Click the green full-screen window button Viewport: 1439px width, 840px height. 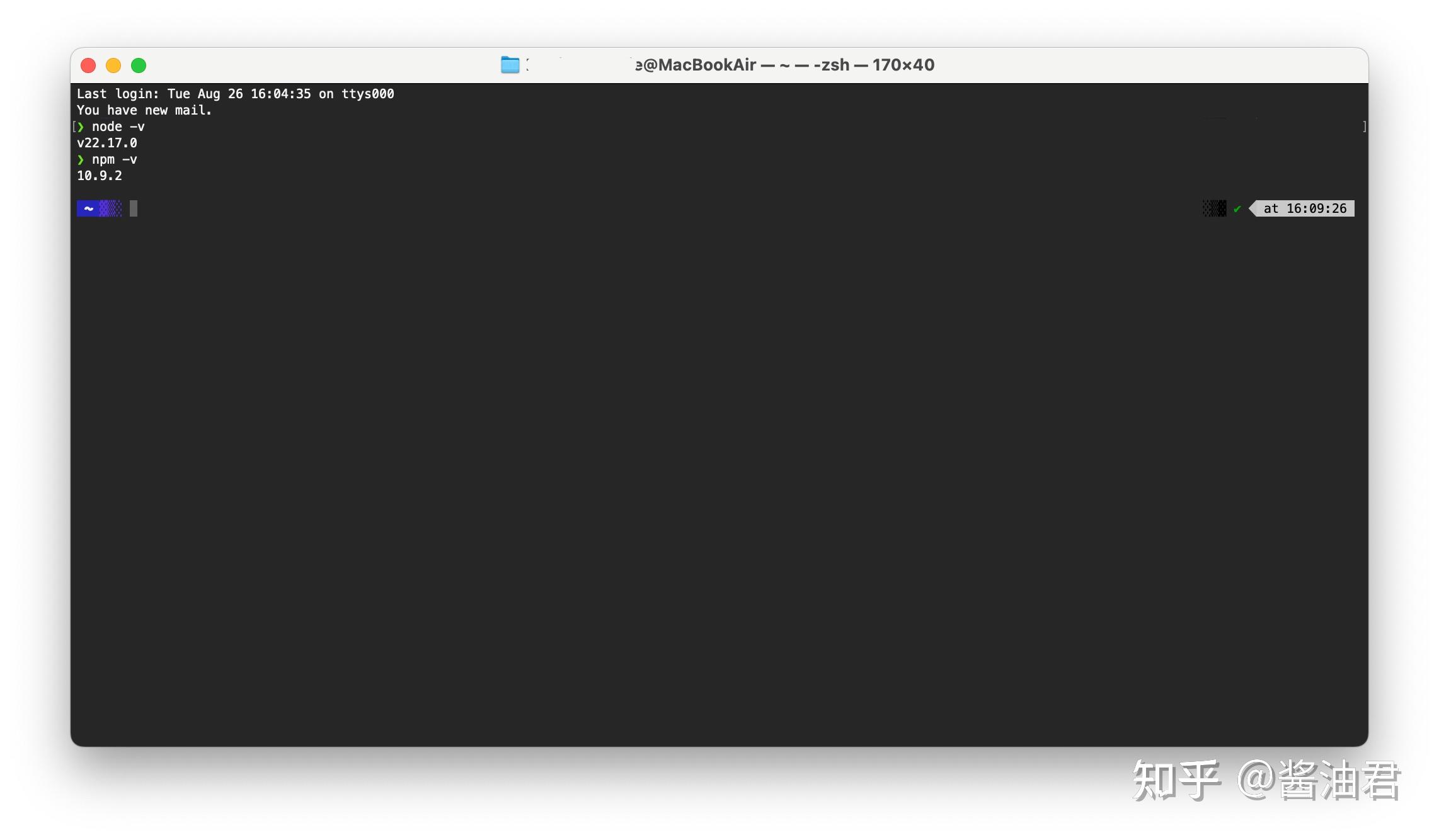(x=139, y=65)
